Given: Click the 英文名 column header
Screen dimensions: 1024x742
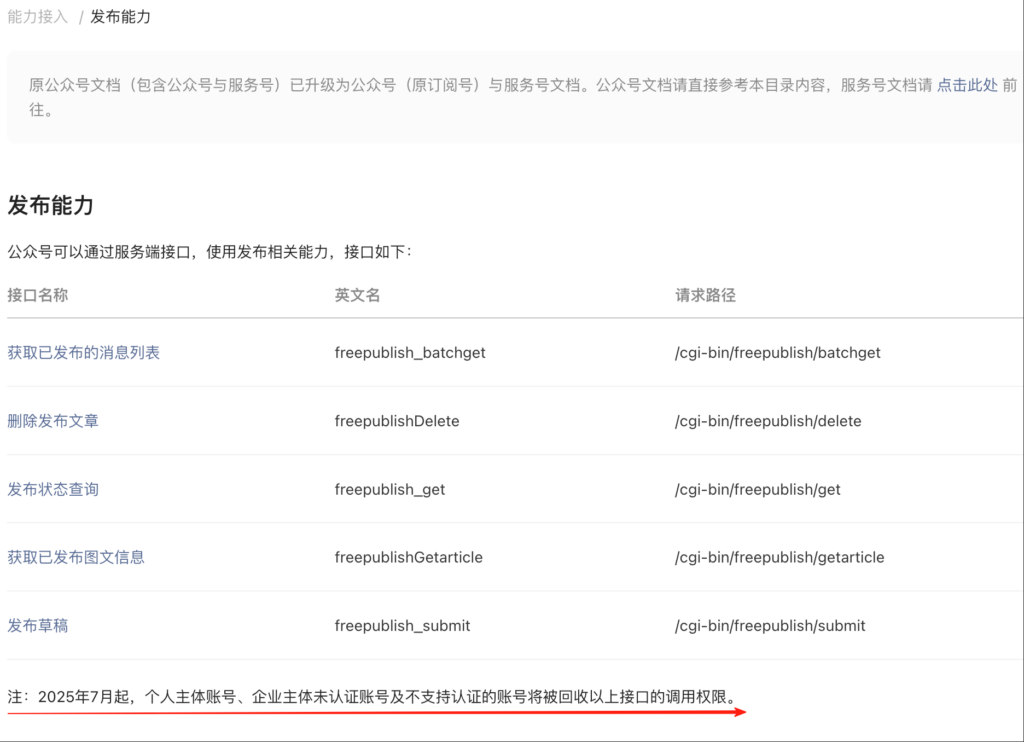Looking at the screenshot, I should click(x=357, y=295).
